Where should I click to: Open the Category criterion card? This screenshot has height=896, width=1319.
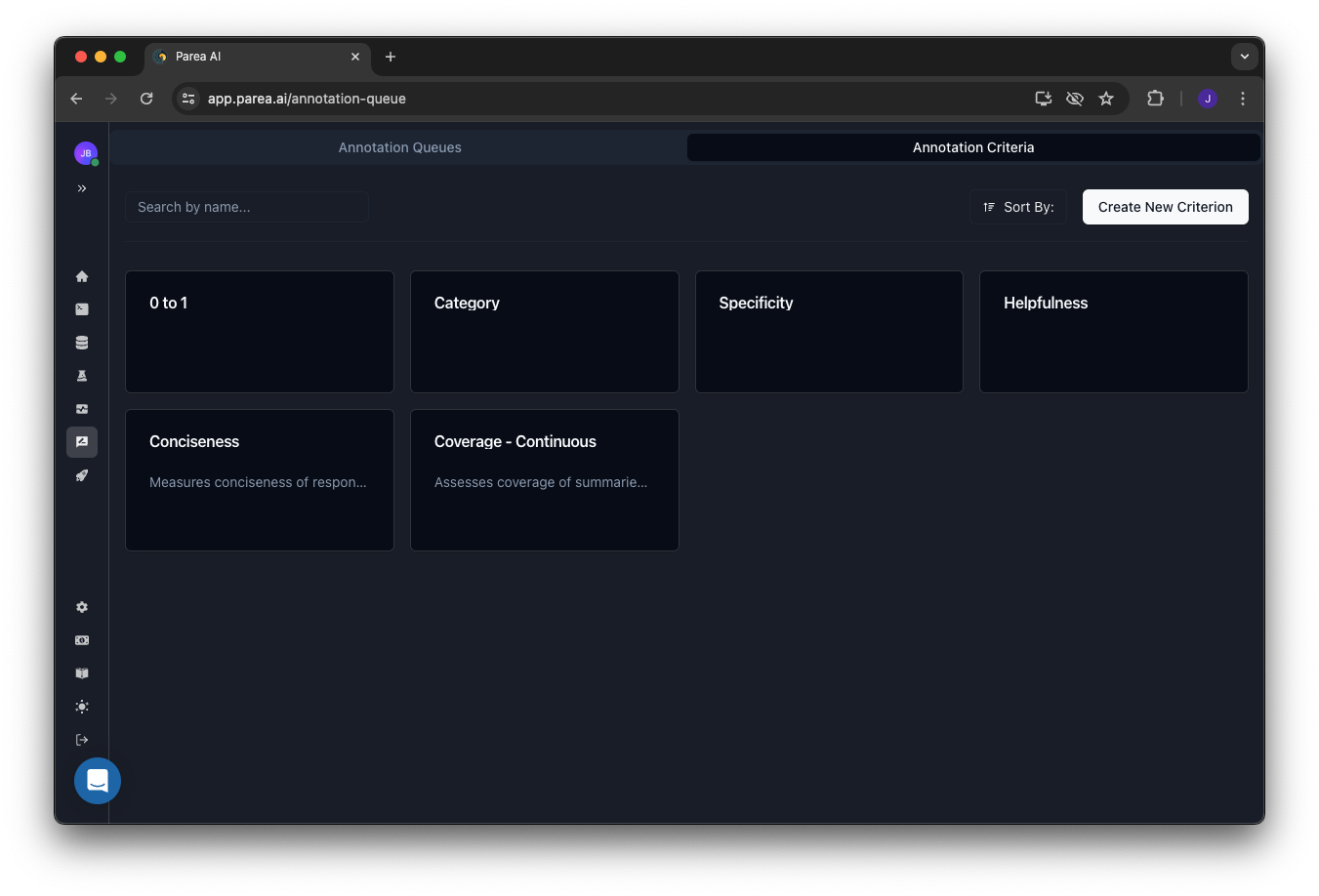click(545, 332)
